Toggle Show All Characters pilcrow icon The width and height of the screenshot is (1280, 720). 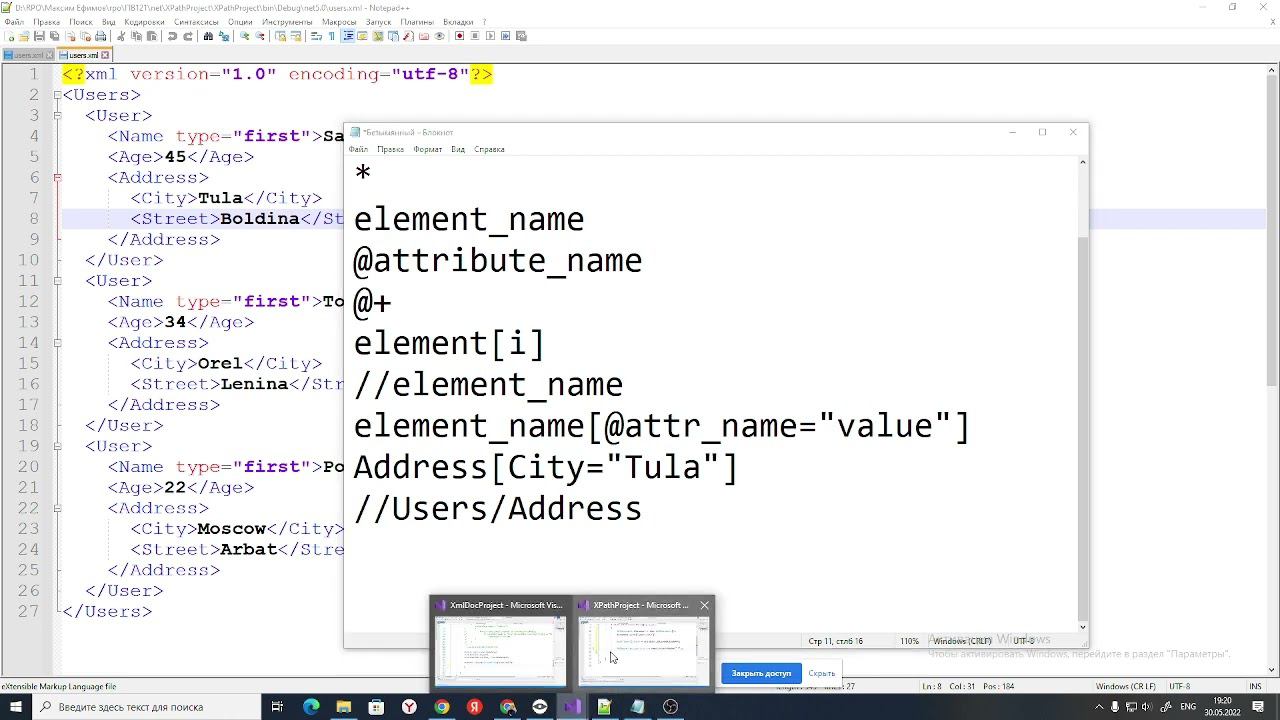[332, 36]
